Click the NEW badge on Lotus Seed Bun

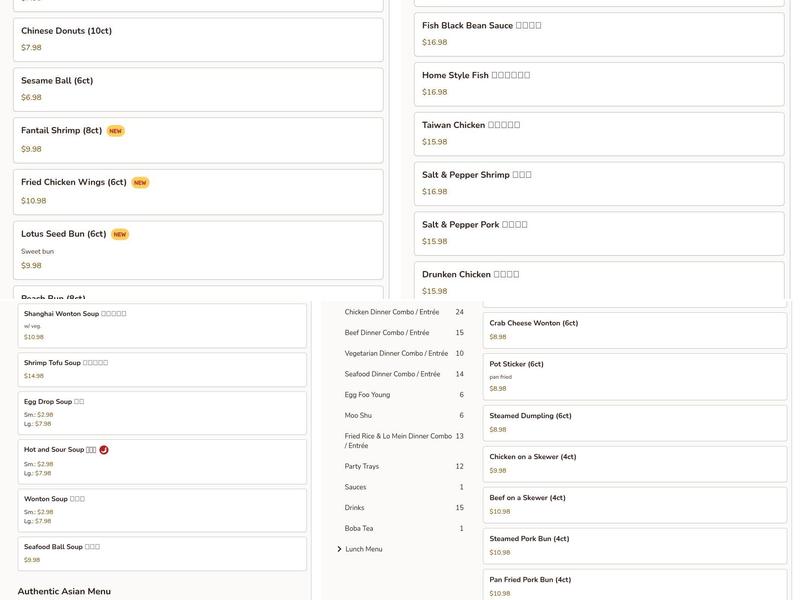pos(120,235)
